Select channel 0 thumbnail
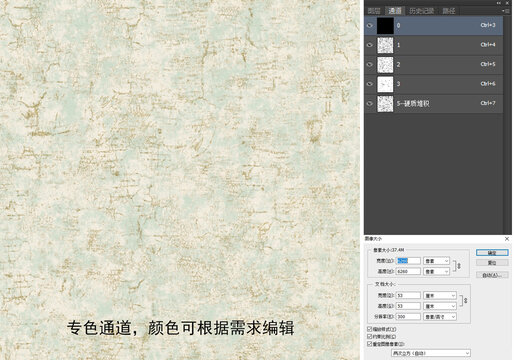Image resolution: width=515 pixels, height=360 pixels. click(x=385, y=26)
